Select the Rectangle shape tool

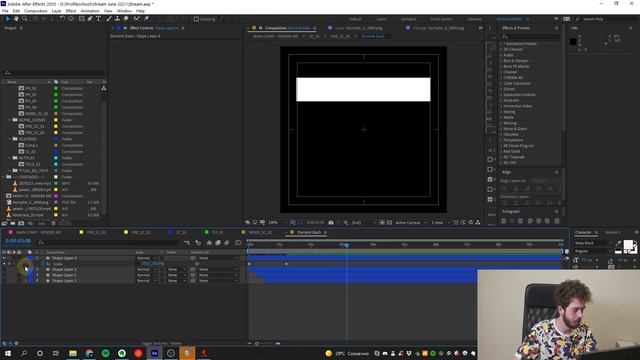82,19
